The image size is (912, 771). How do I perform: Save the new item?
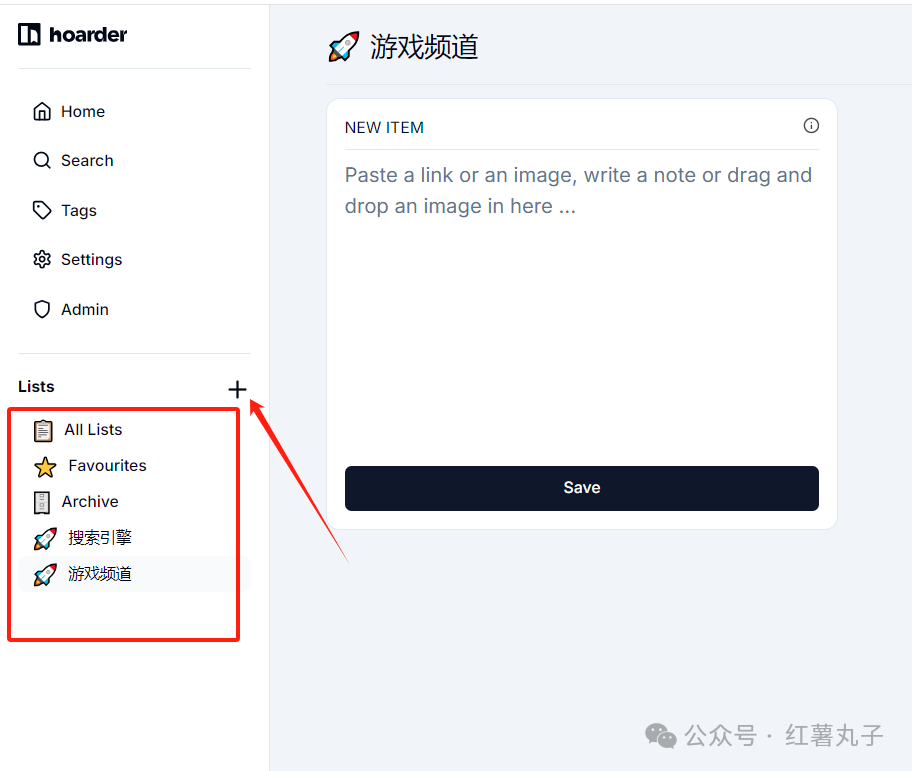coord(582,488)
